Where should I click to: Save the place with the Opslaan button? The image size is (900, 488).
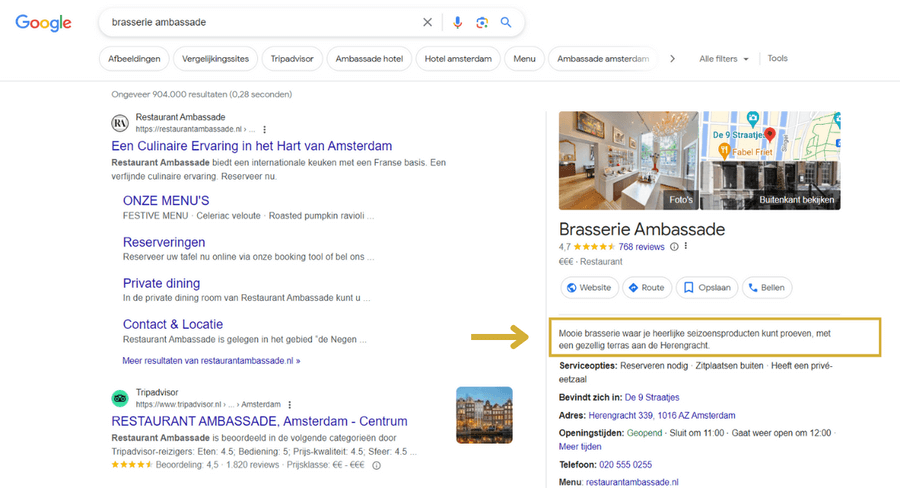707,288
